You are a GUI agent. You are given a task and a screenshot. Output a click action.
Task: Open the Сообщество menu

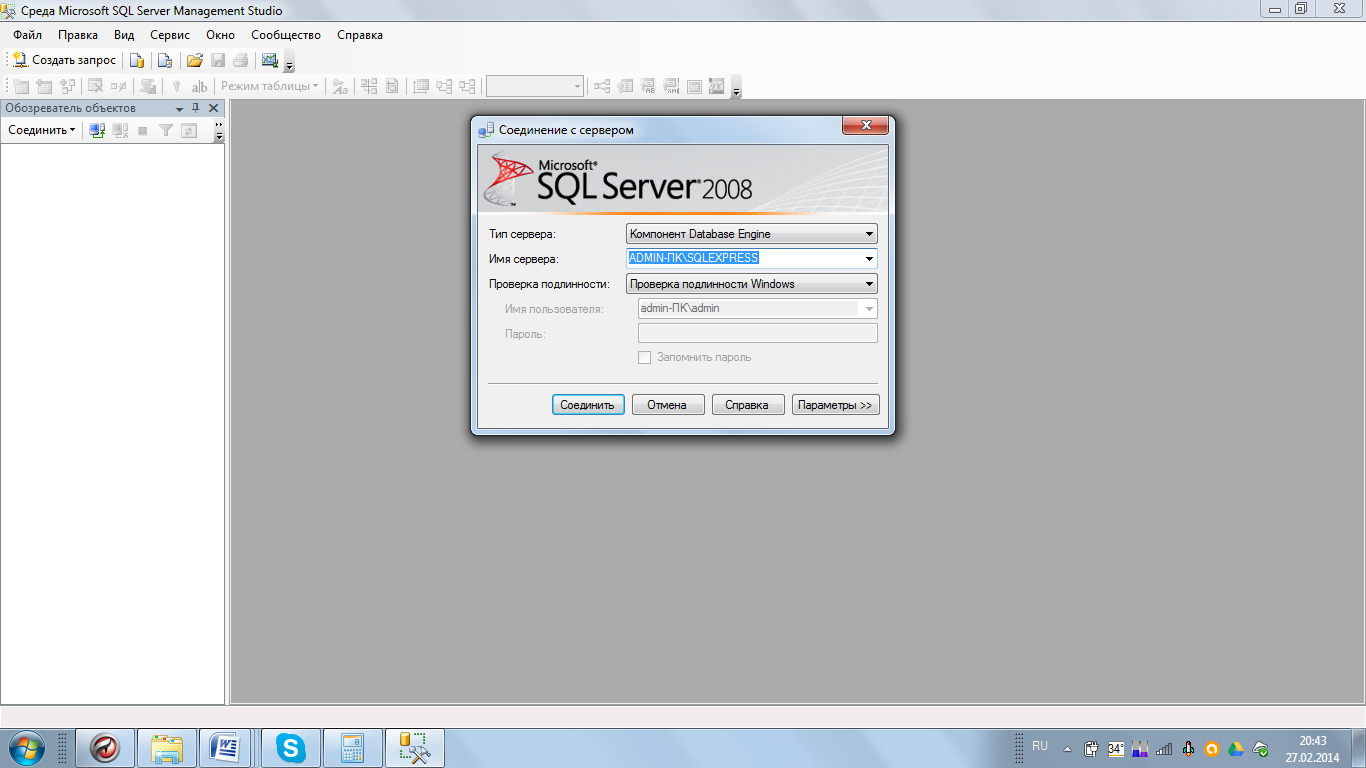click(286, 35)
